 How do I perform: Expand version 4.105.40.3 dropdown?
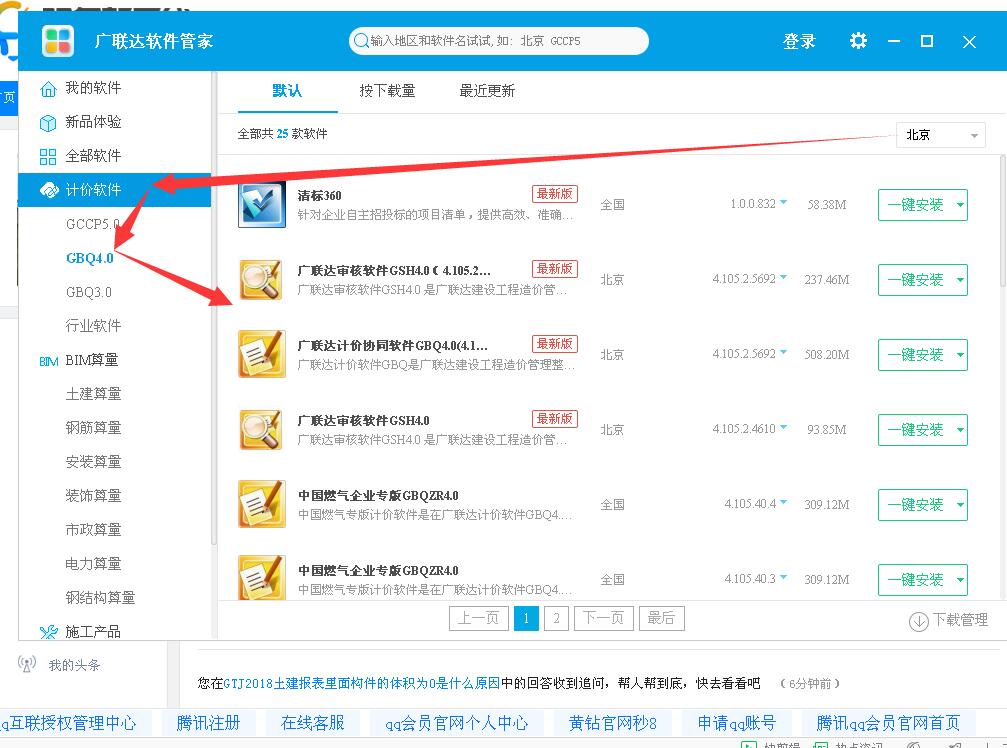tap(783, 578)
